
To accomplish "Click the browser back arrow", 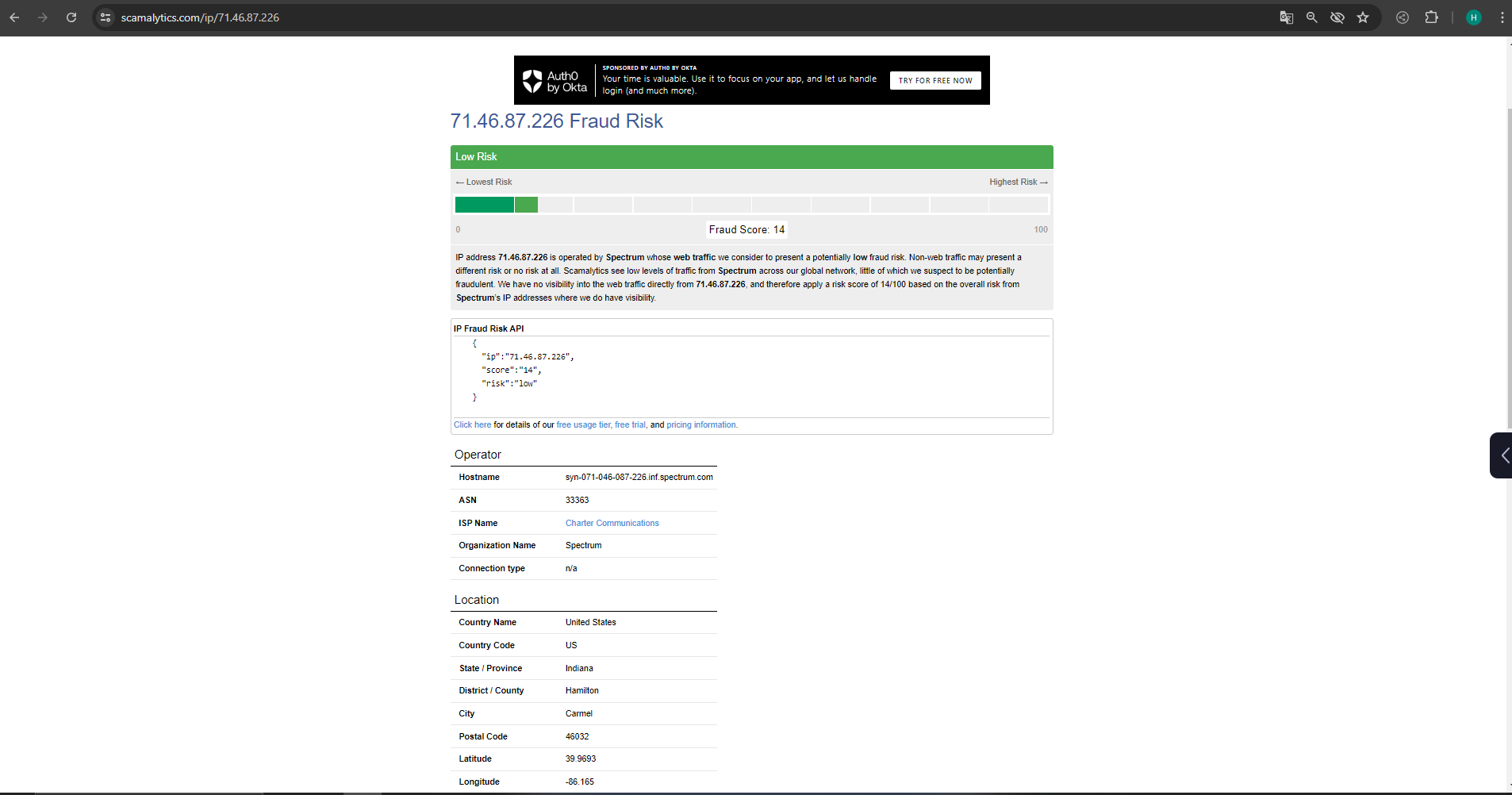I will click(14, 17).
